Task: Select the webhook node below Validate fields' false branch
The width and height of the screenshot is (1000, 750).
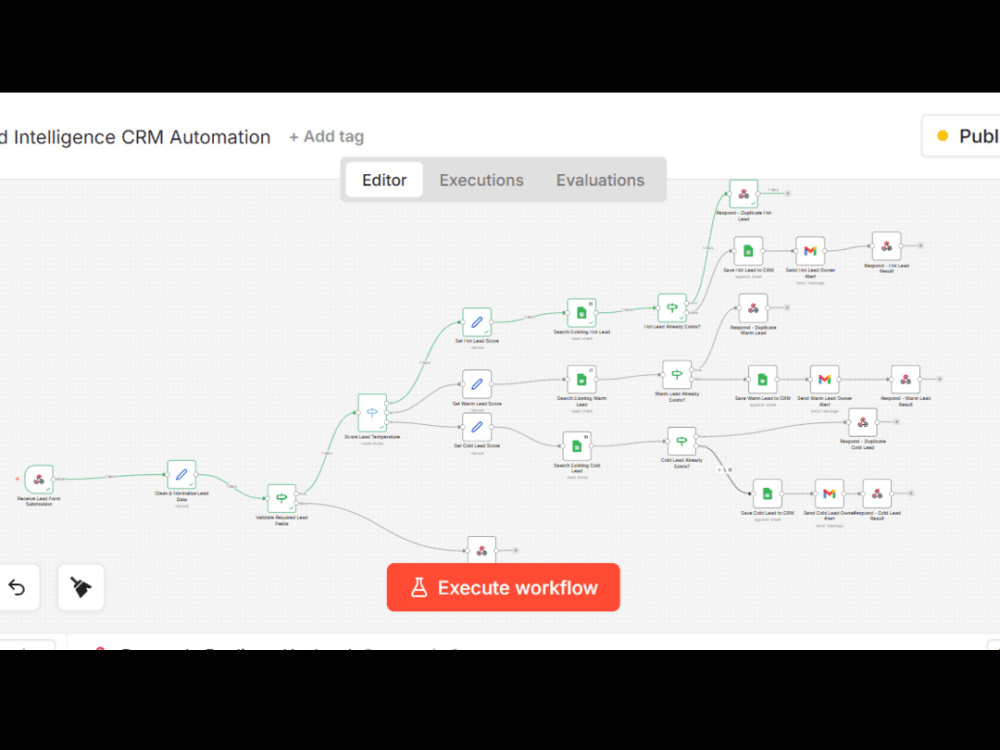Action: (482, 550)
